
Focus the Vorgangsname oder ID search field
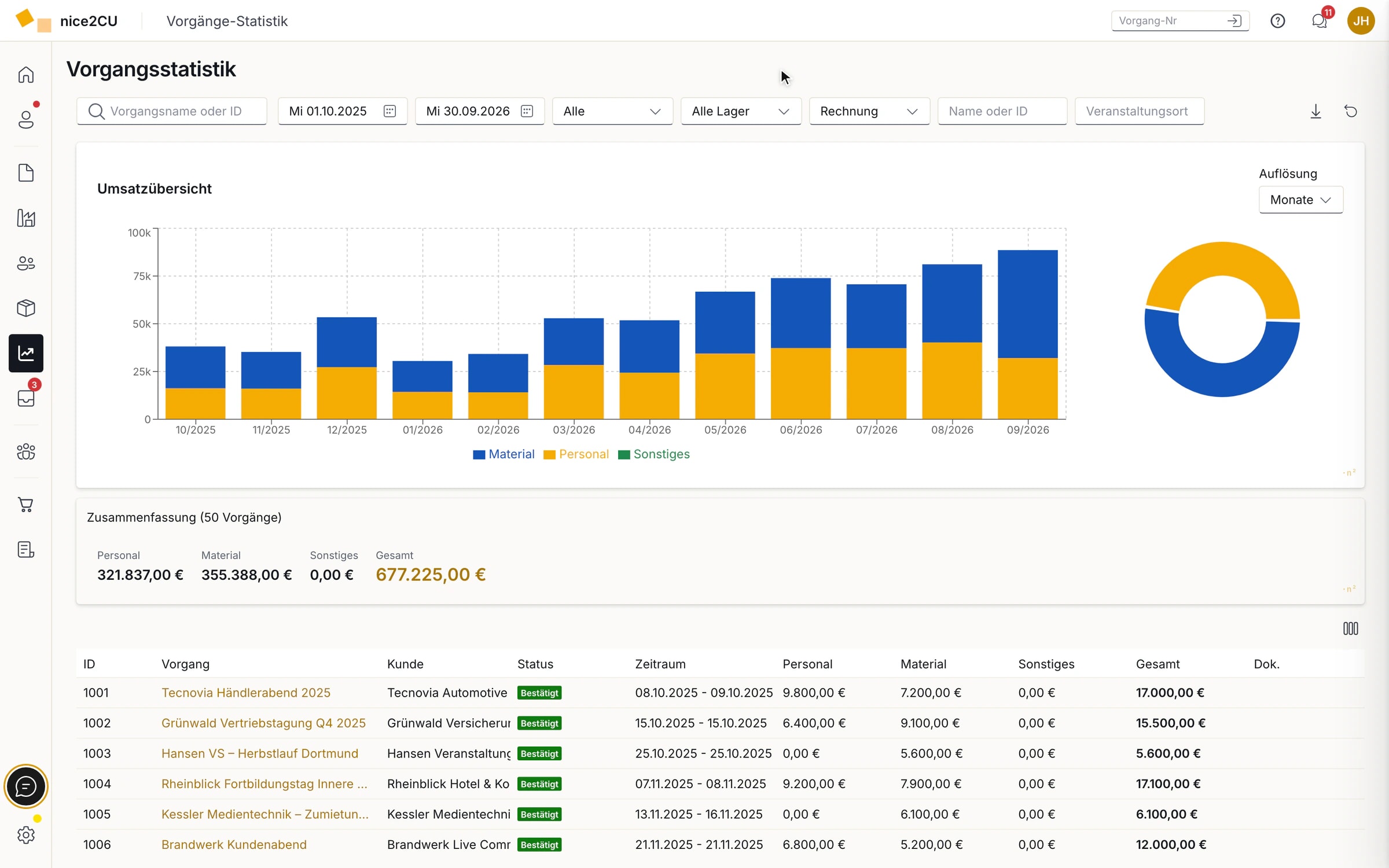click(x=172, y=111)
